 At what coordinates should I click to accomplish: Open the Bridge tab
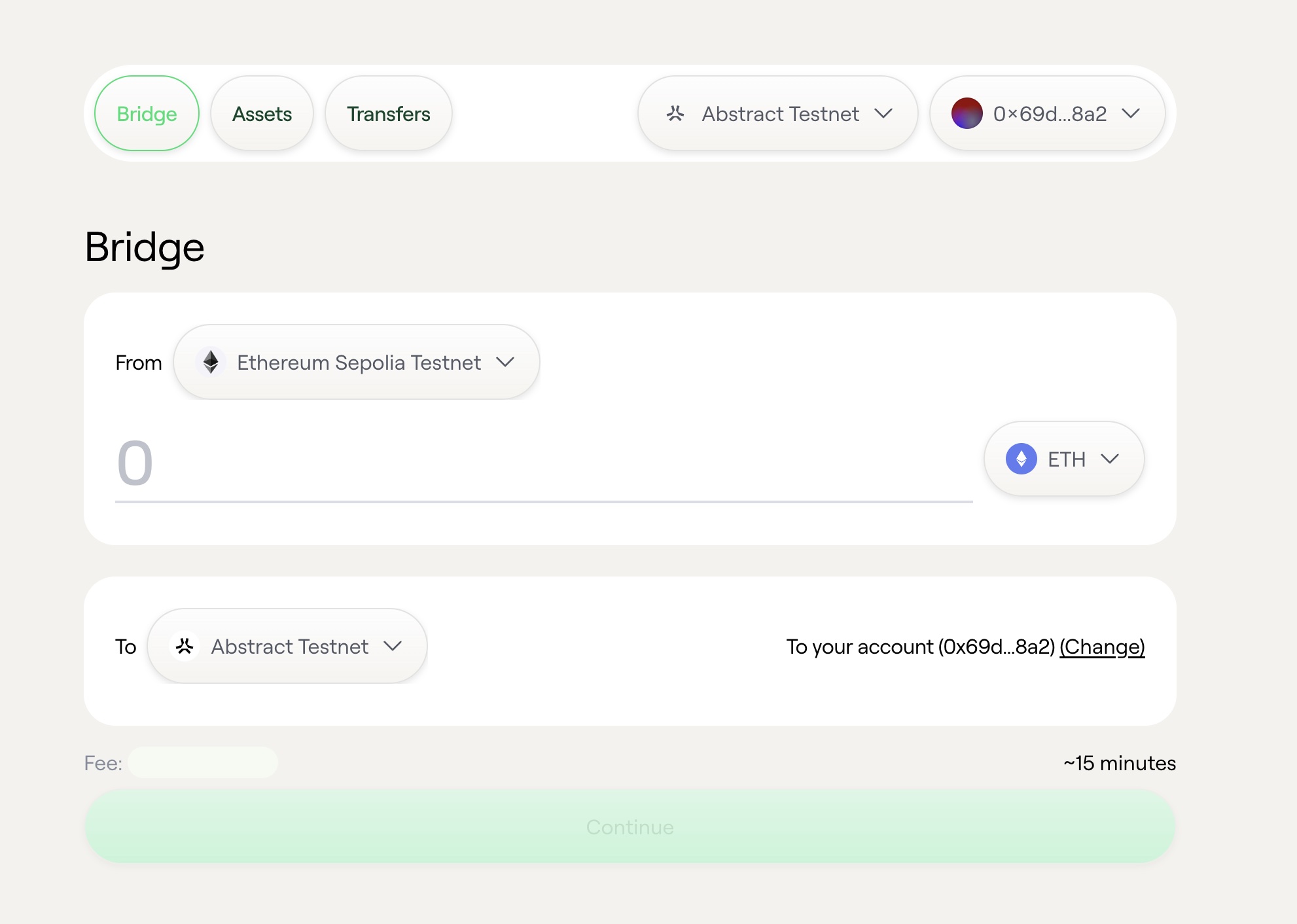pos(147,113)
